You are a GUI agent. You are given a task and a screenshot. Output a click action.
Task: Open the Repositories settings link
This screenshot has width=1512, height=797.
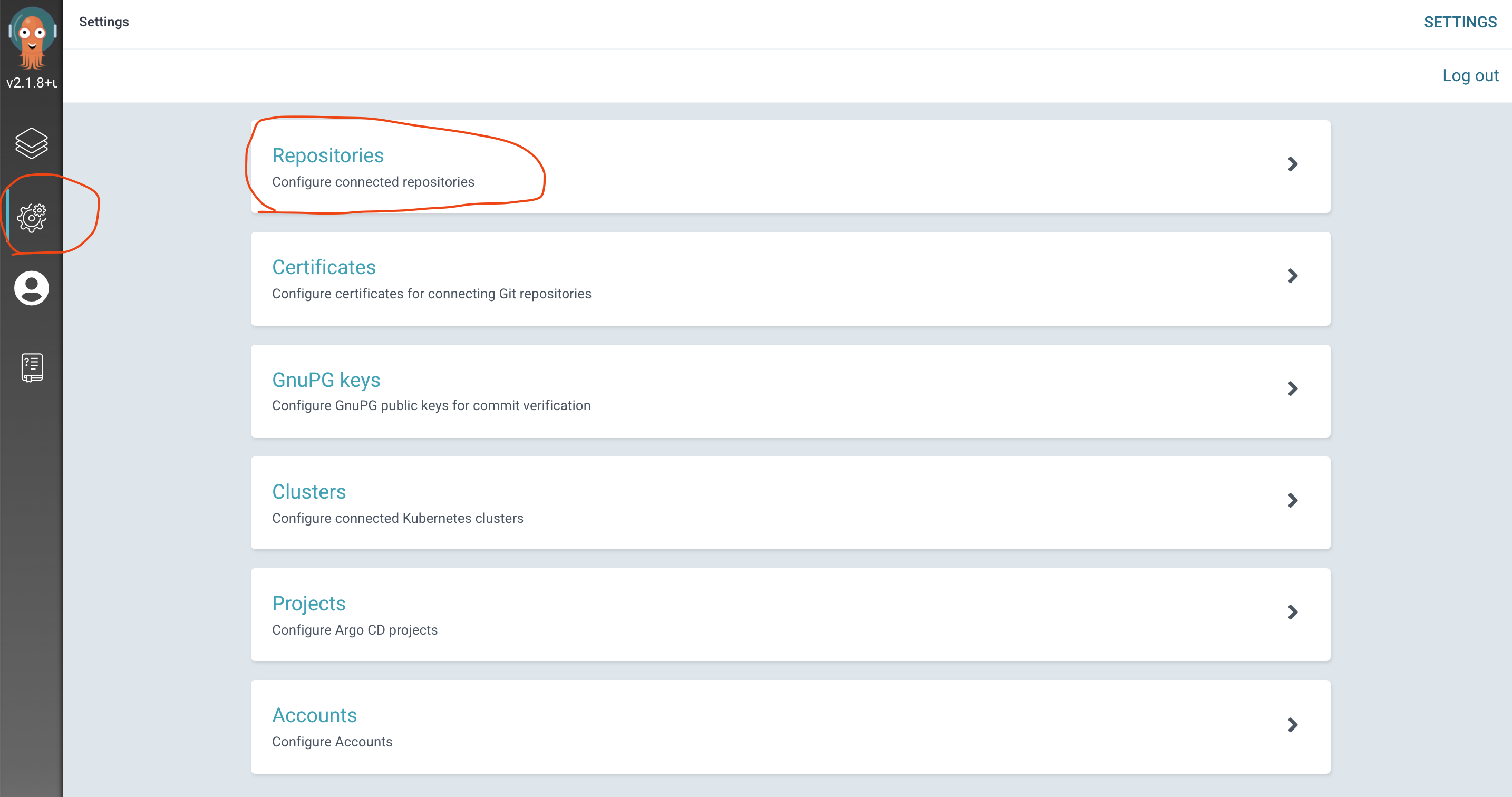click(327, 155)
